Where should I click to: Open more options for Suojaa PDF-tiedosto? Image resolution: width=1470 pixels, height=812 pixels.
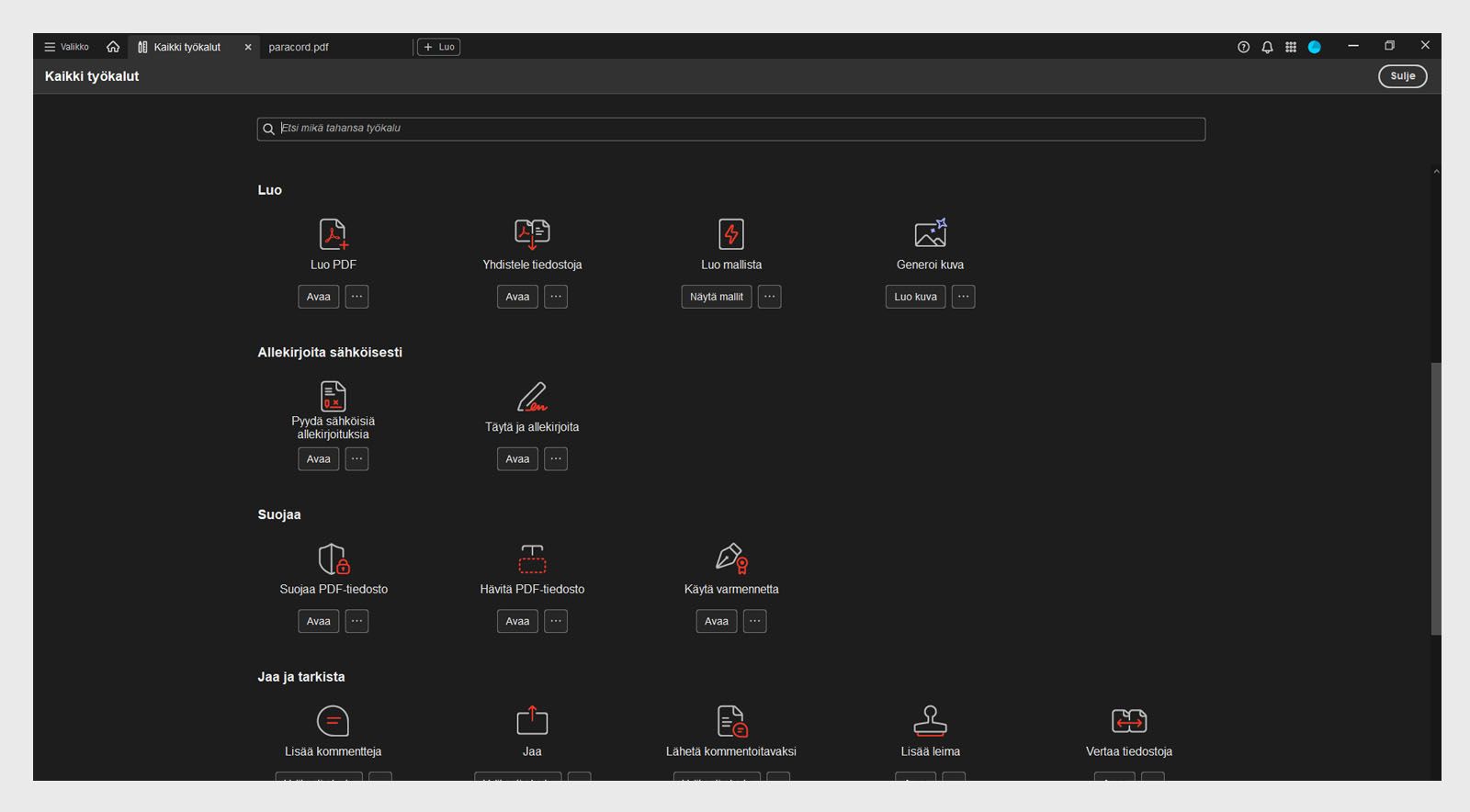356,622
